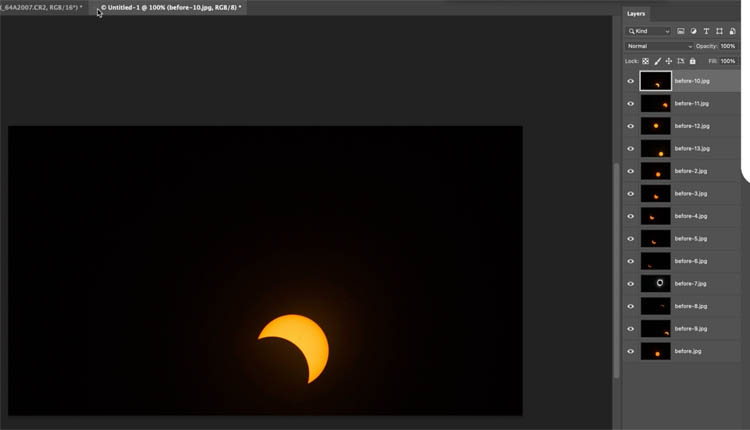Screen dimensions: 750x430
Task: Filter layers by adjustment layer icon
Action: (x=694, y=31)
